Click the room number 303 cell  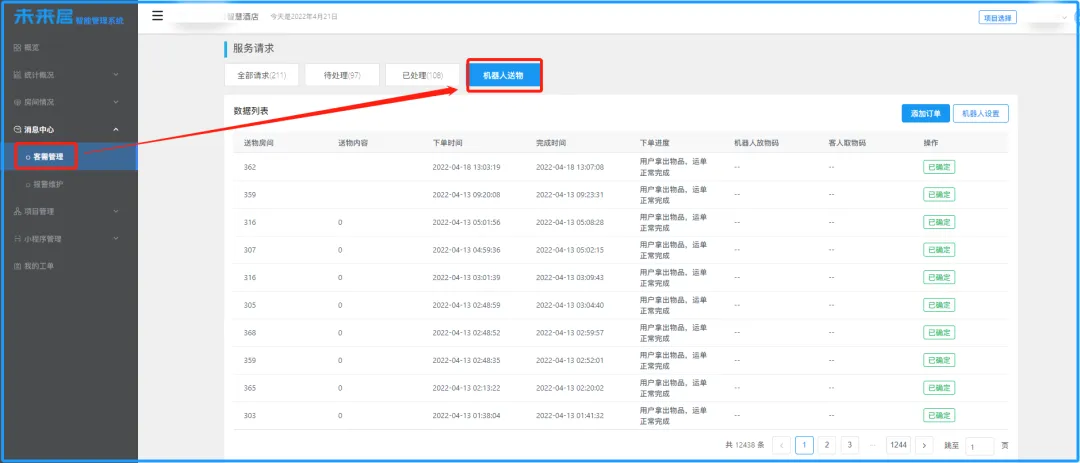click(250, 415)
